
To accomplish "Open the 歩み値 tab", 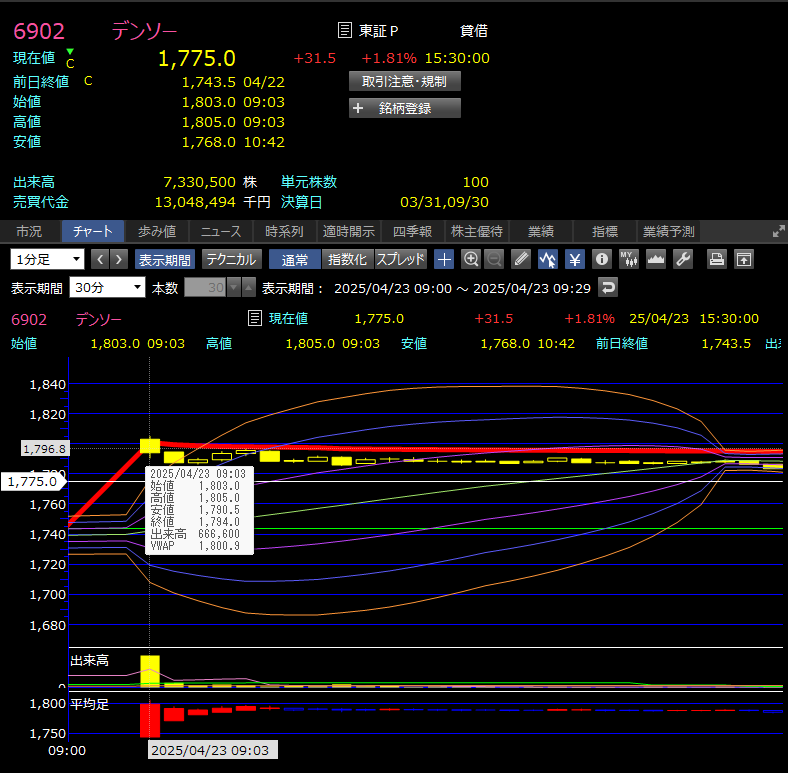I will (157, 232).
